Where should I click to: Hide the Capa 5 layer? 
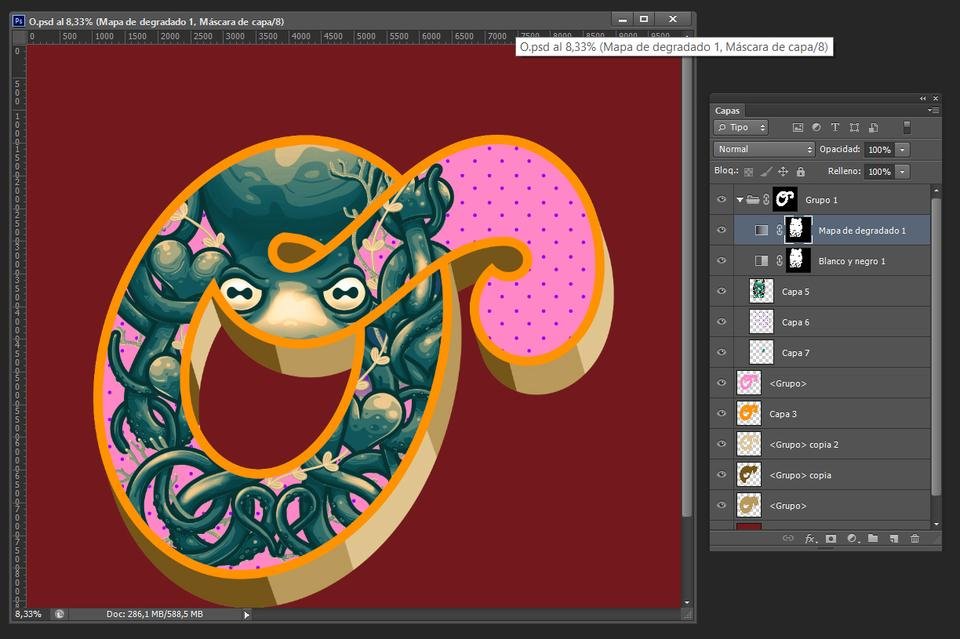pyautogui.click(x=721, y=291)
